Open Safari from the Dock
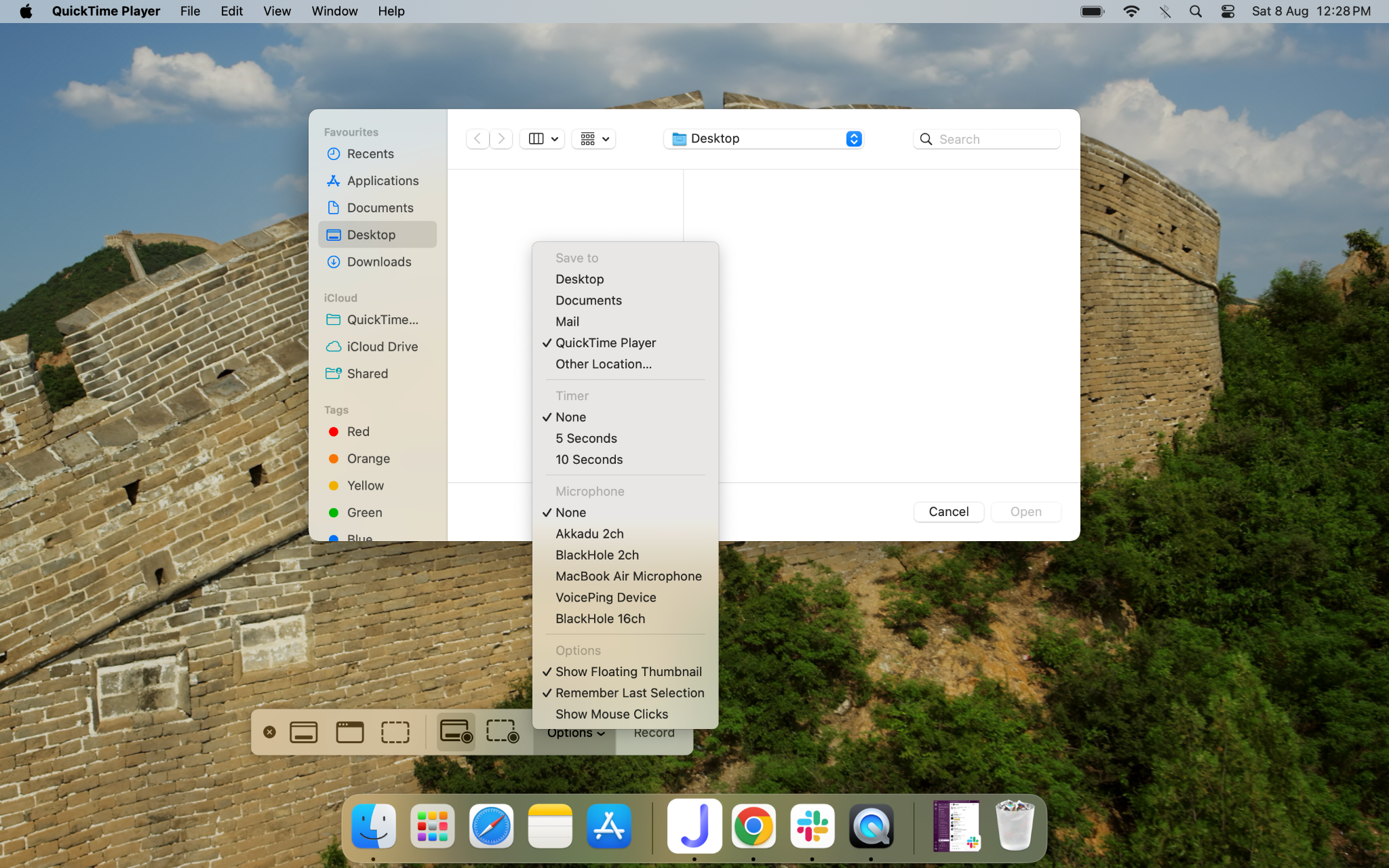The height and width of the screenshot is (868, 1389). click(491, 826)
